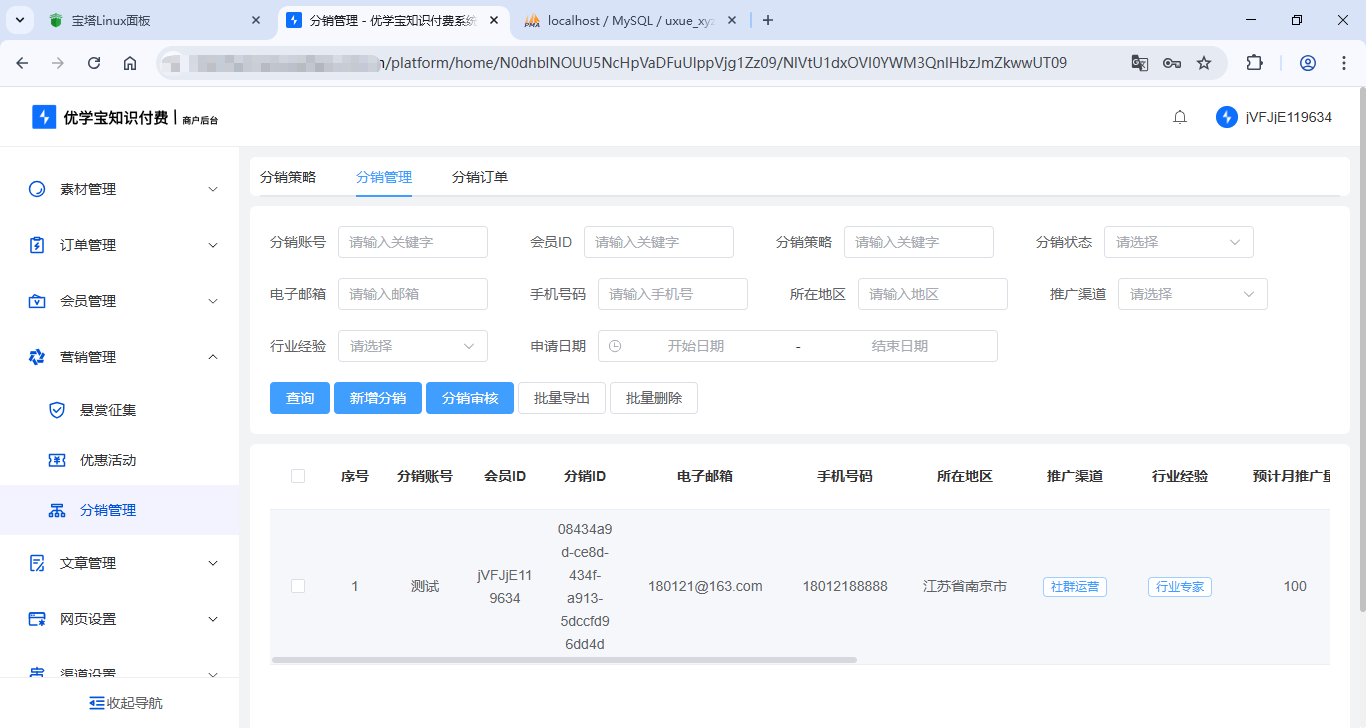Click the 优惠活动 coupon icon
This screenshot has width=1366, height=728.
(57, 460)
